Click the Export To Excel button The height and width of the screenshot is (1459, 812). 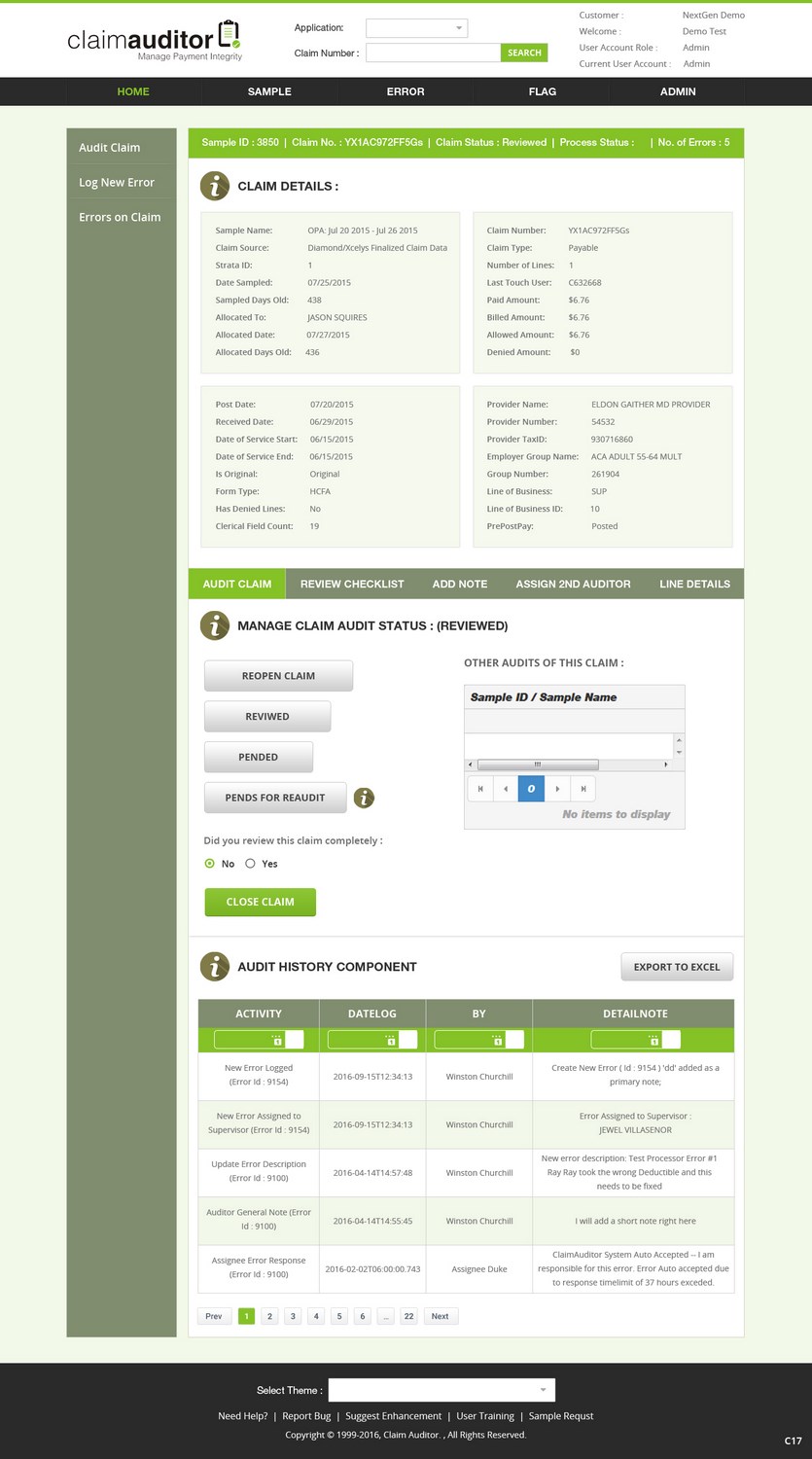click(x=677, y=967)
